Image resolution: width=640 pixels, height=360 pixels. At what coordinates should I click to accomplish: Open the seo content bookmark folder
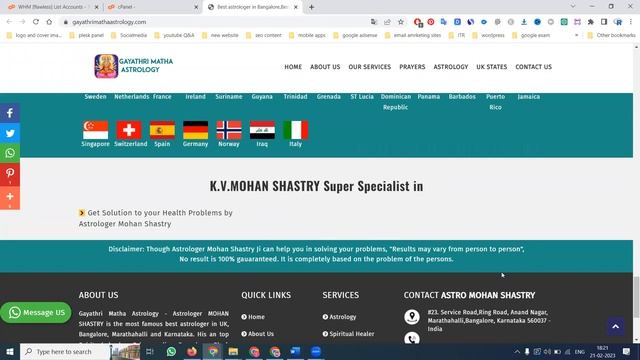pos(264,36)
